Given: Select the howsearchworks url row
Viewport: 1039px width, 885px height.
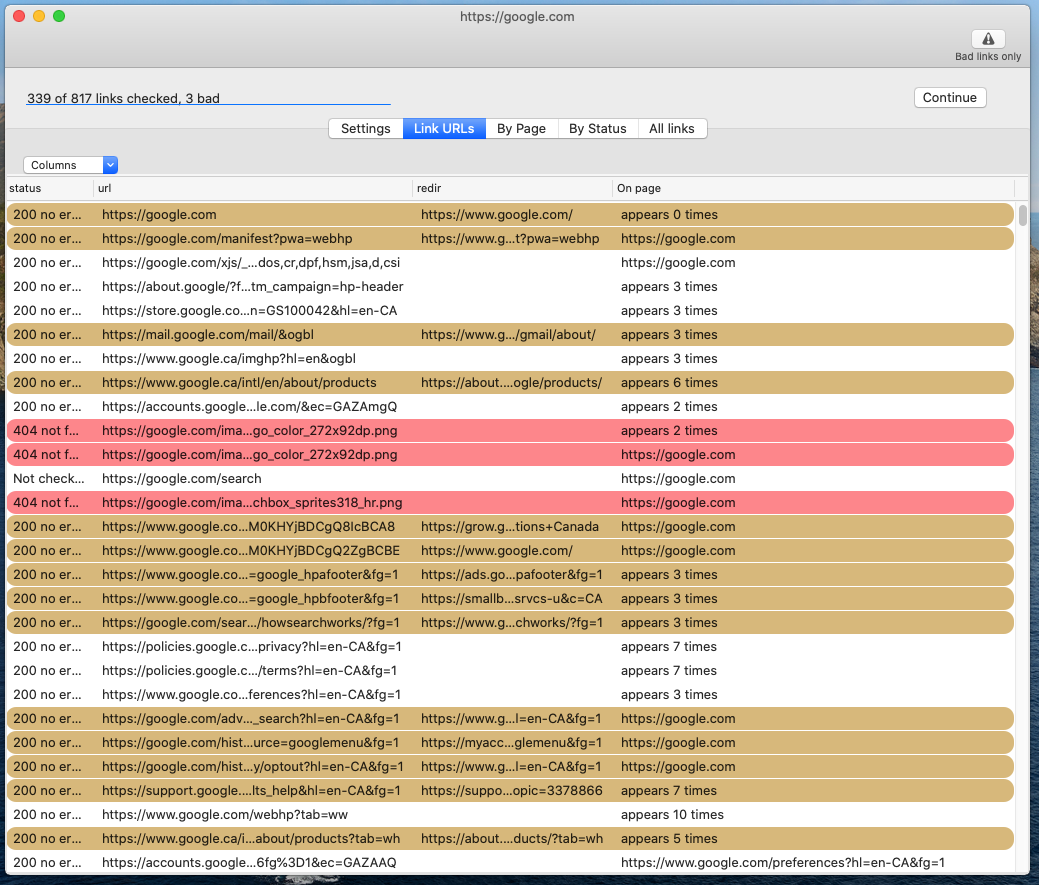Looking at the screenshot, I should [x=510, y=623].
